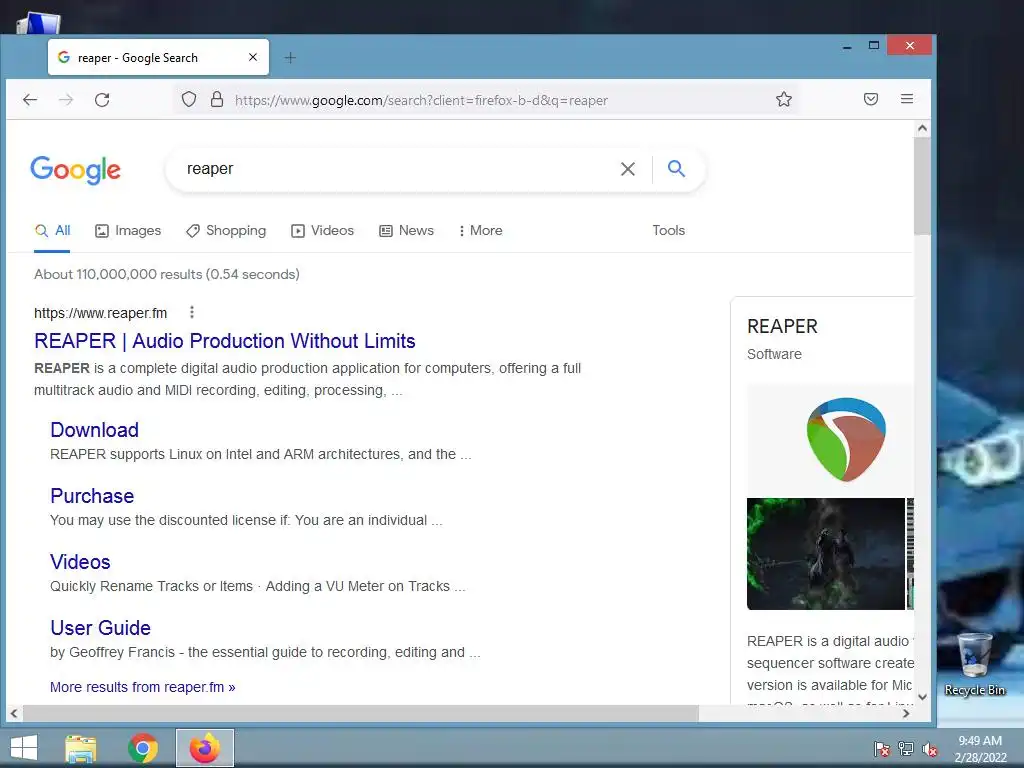
Task: Click the Firefox address bar URL
Action: (x=421, y=101)
